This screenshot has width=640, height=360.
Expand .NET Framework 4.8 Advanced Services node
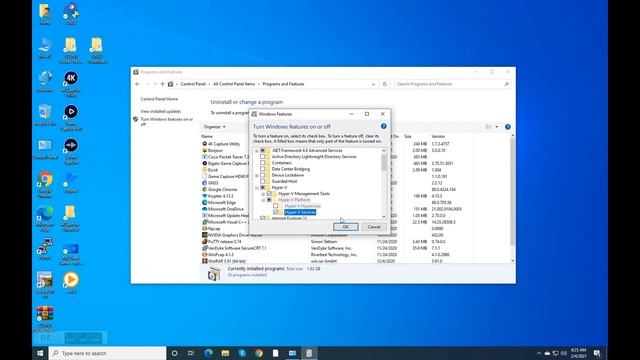[257, 151]
